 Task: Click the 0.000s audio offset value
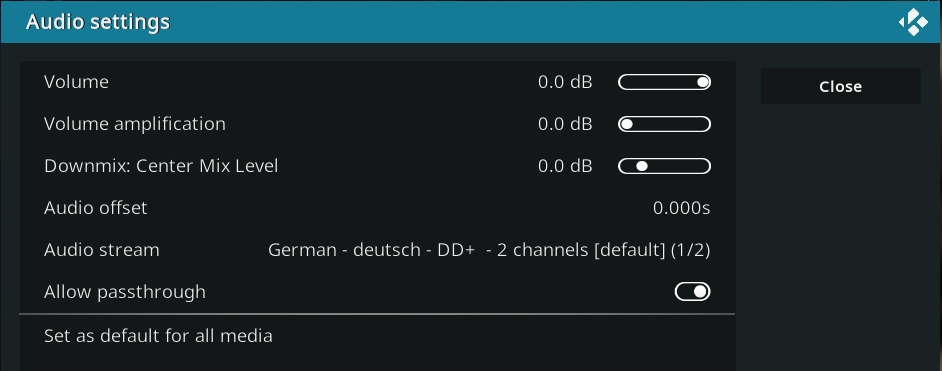(681, 208)
